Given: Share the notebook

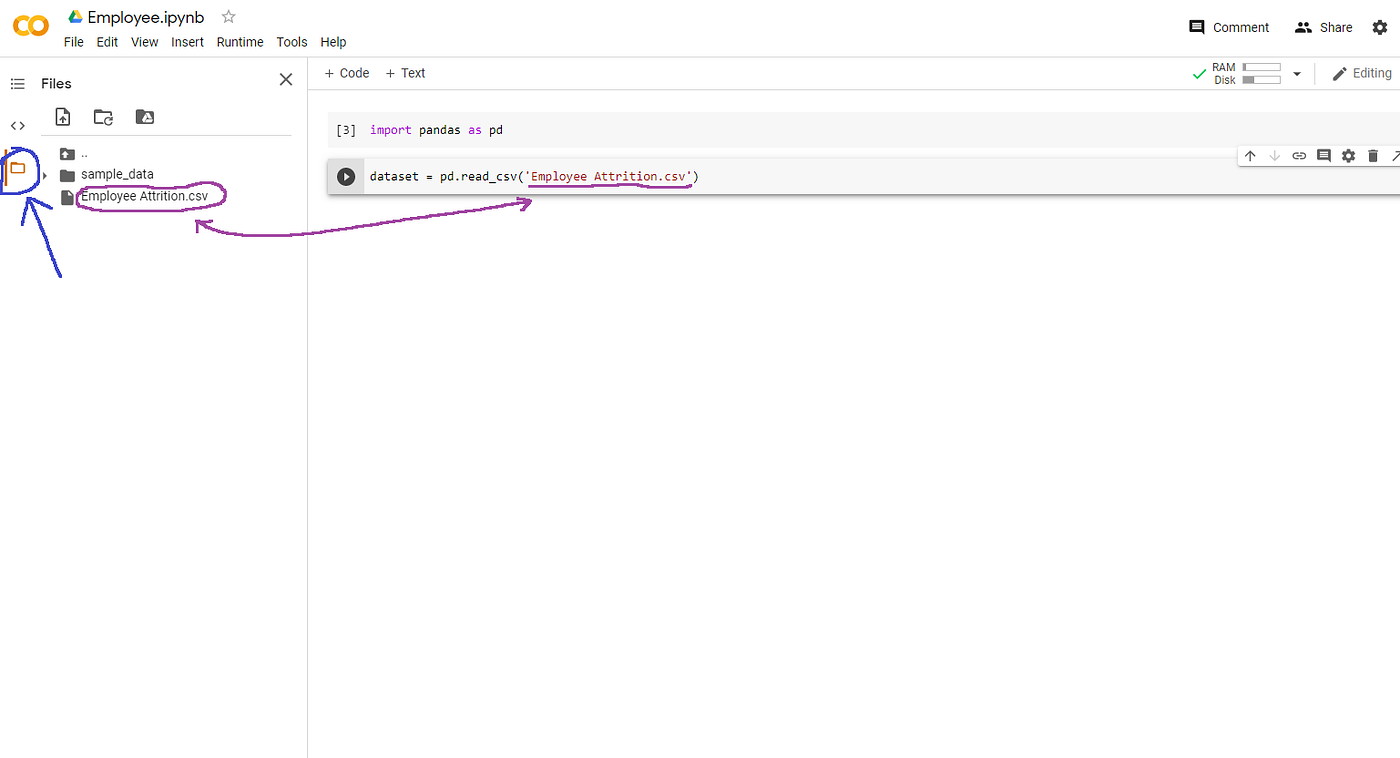Looking at the screenshot, I should tap(1322, 27).
